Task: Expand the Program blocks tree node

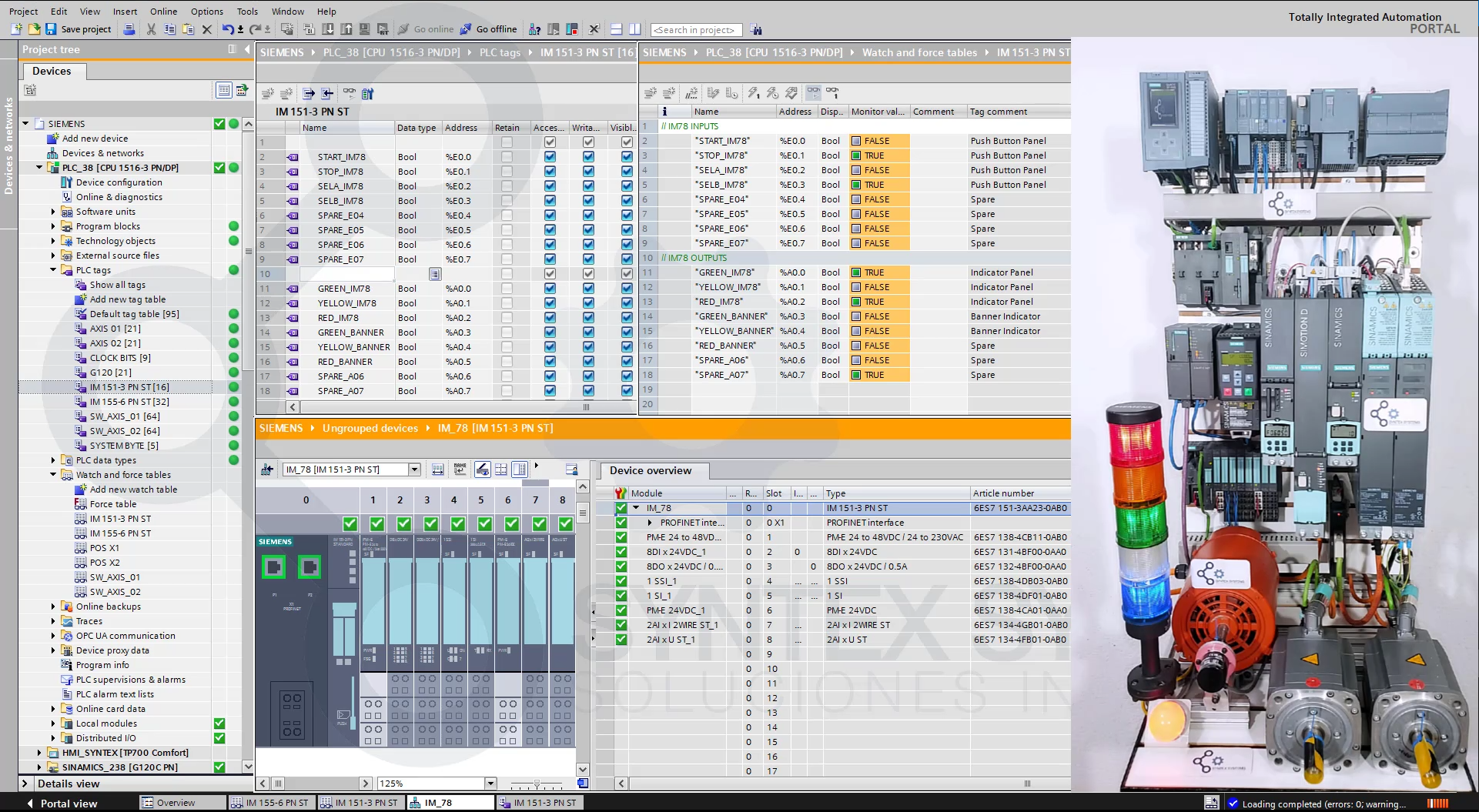Action: pyautogui.click(x=53, y=226)
